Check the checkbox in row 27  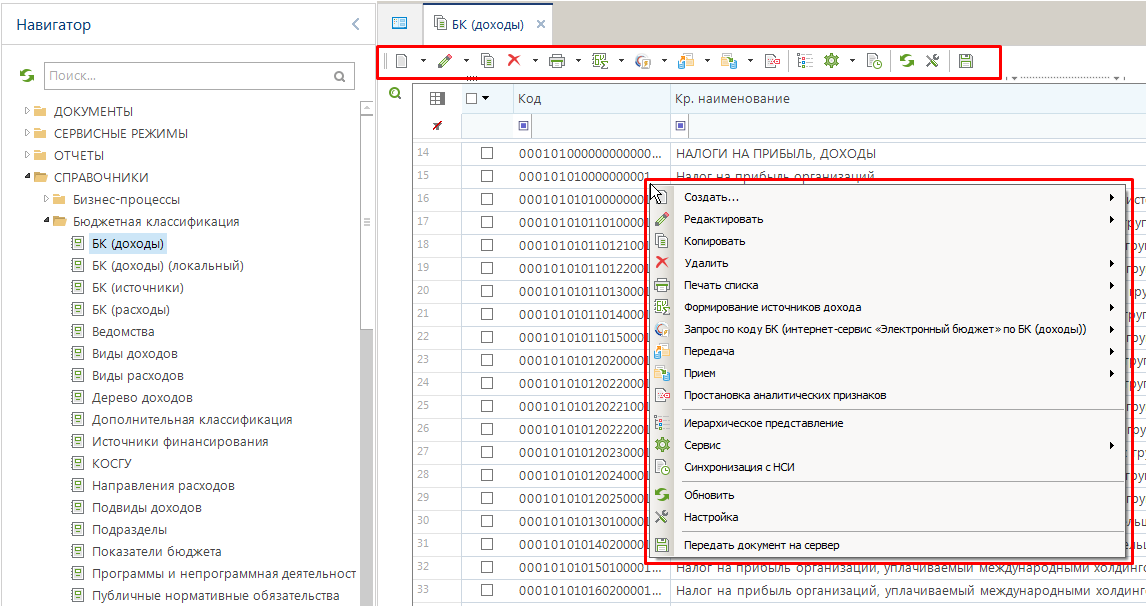pyautogui.click(x=487, y=452)
